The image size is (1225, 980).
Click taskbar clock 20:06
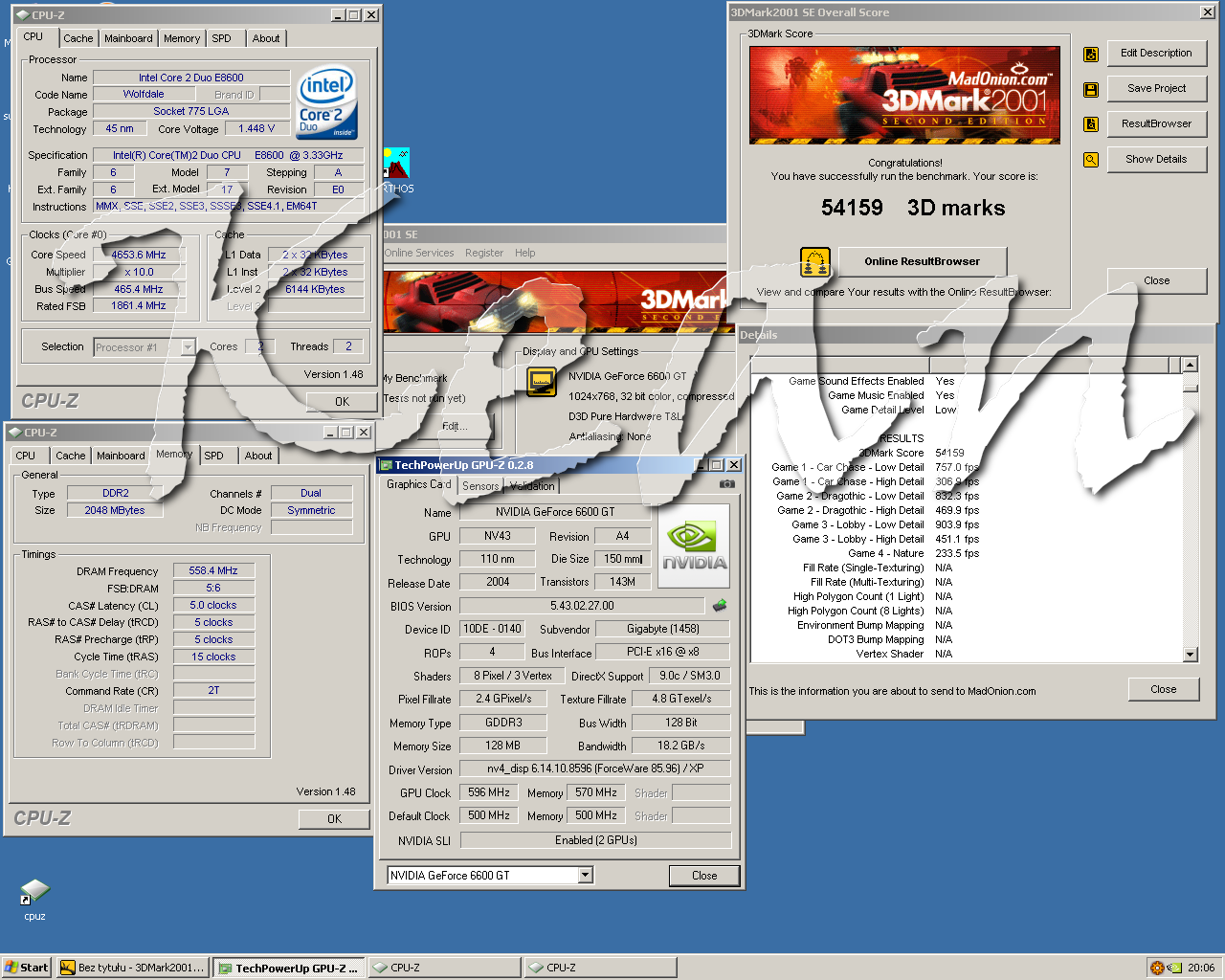[x=1201, y=968]
